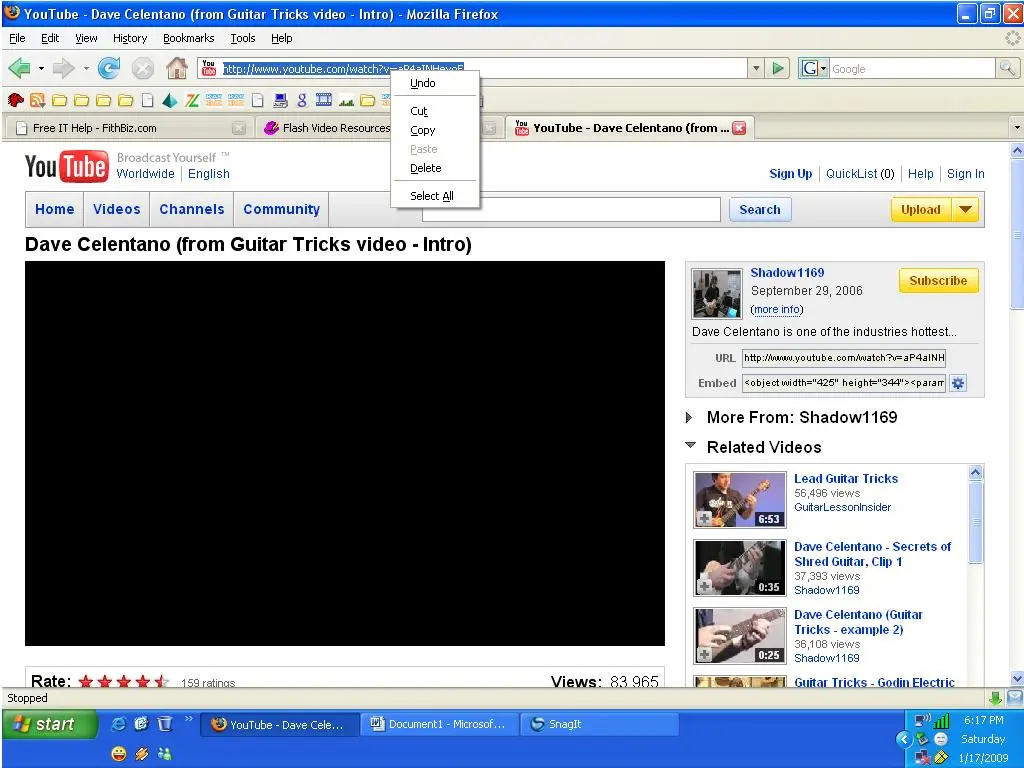Close the YouTube tab with red X
Screen dimensions: 1024x768
tap(739, 128)
